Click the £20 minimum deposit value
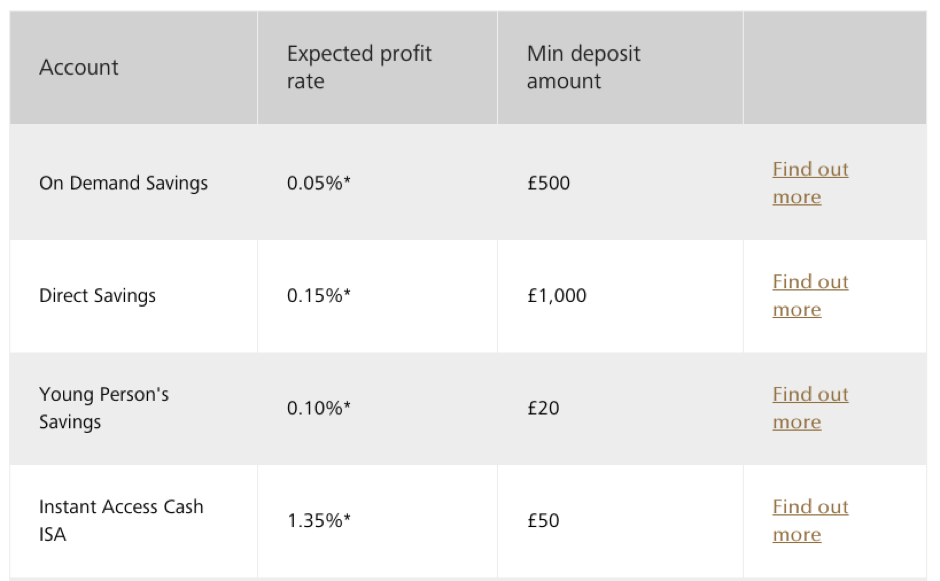 (x=543, y=409)
